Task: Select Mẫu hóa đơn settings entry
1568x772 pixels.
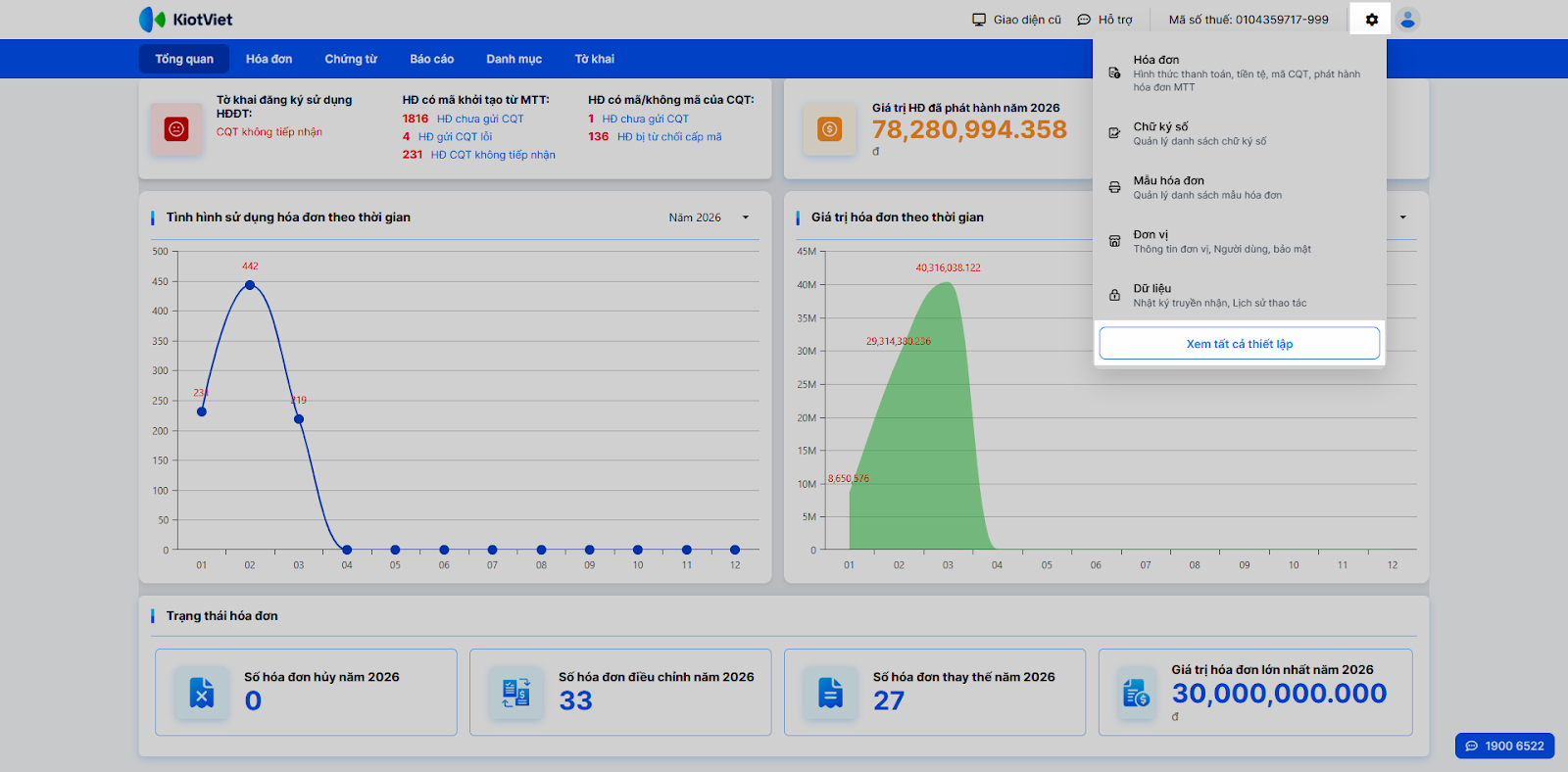Action: click(1168, 181)
